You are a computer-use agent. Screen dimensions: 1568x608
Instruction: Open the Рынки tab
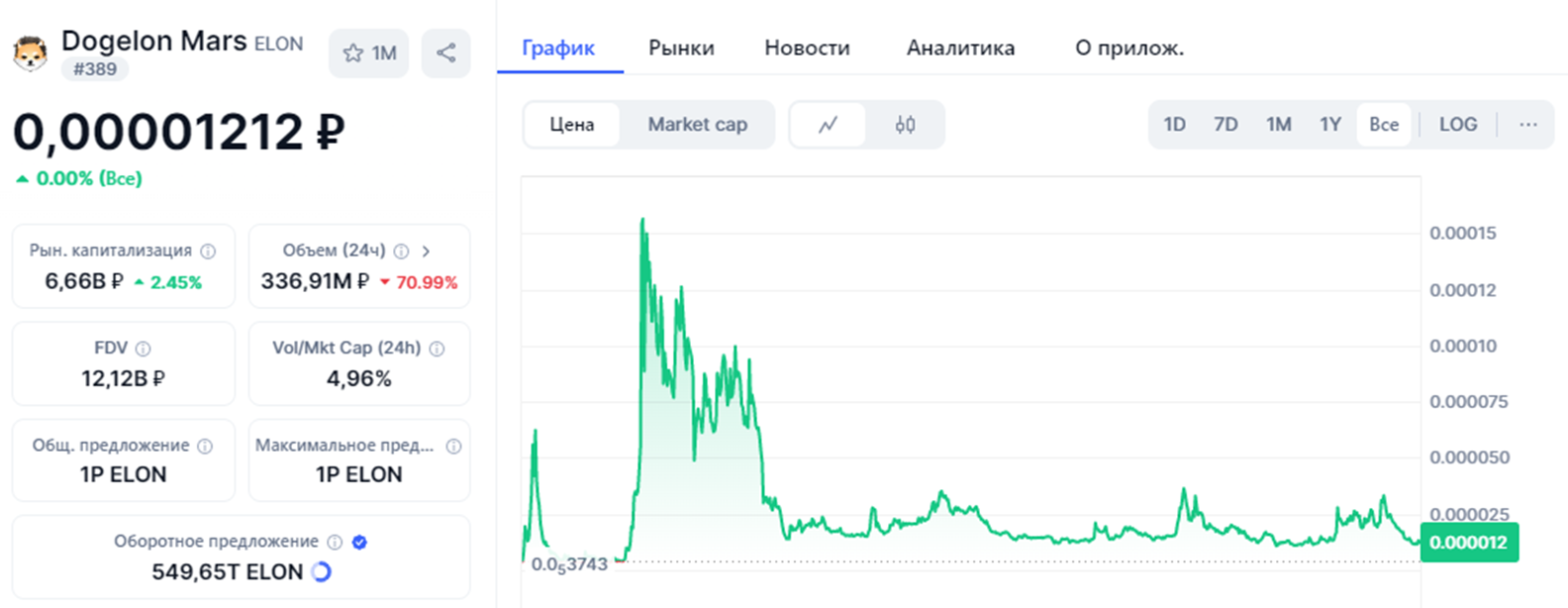point(681,48)
